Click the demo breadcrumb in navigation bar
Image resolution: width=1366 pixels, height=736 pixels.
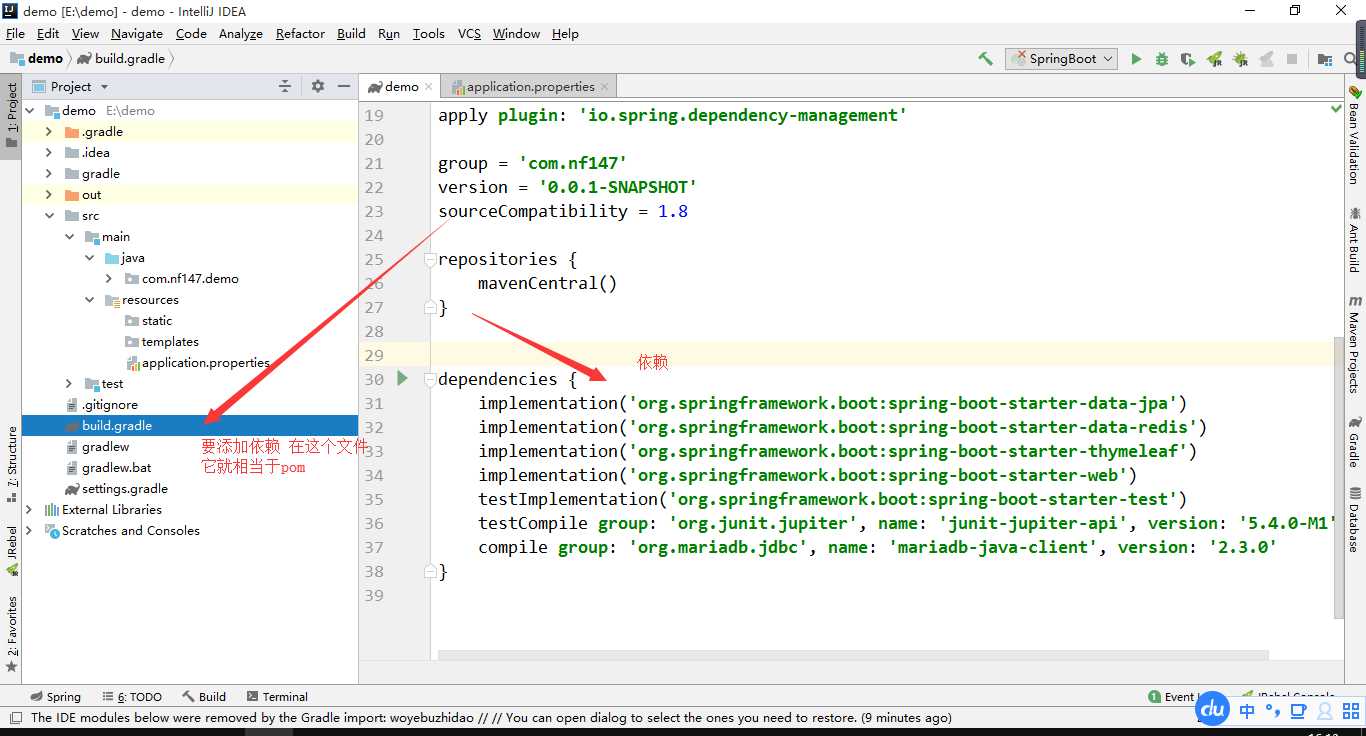37,59
